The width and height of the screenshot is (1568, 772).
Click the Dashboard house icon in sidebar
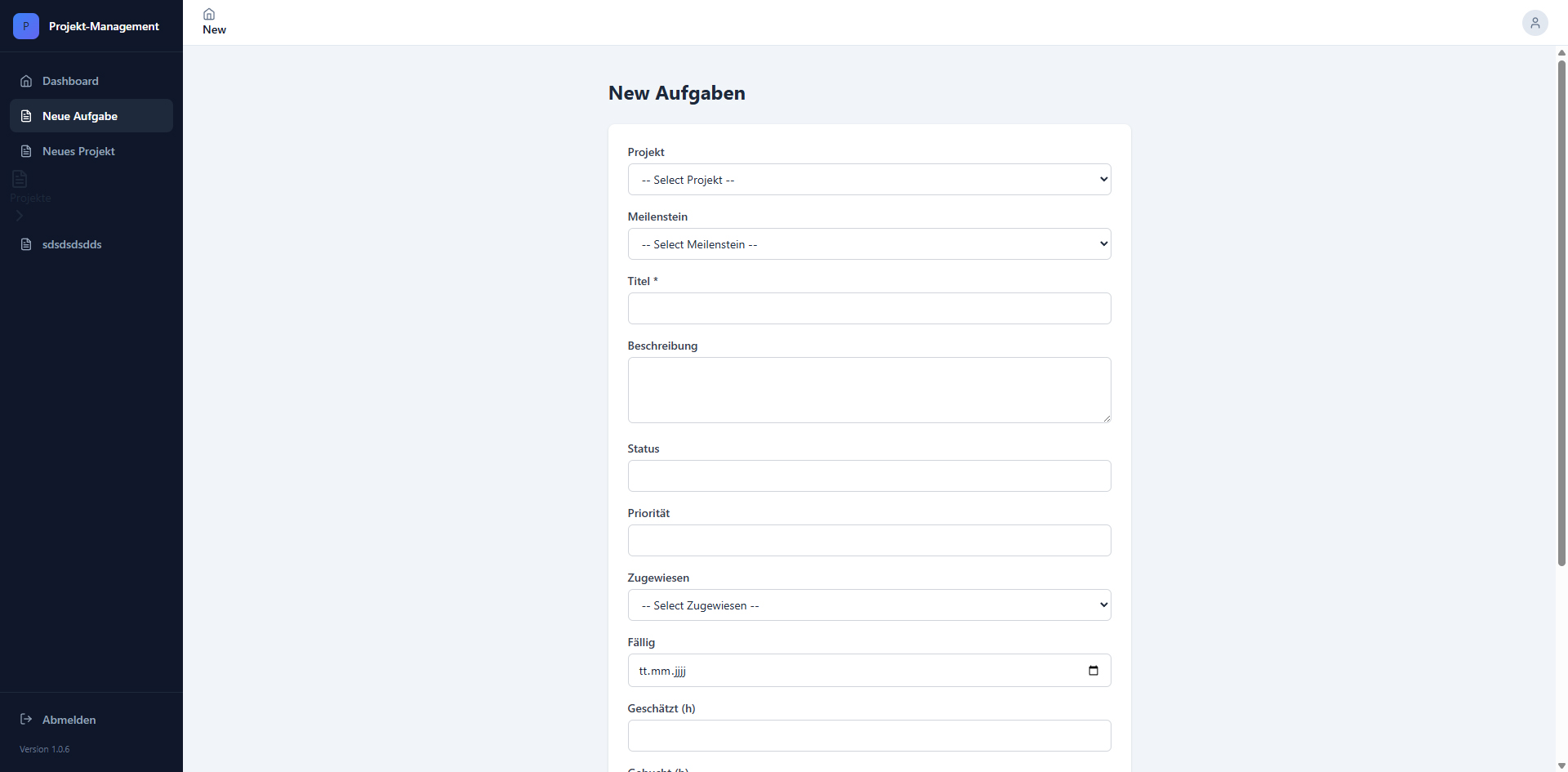[26, 81]
